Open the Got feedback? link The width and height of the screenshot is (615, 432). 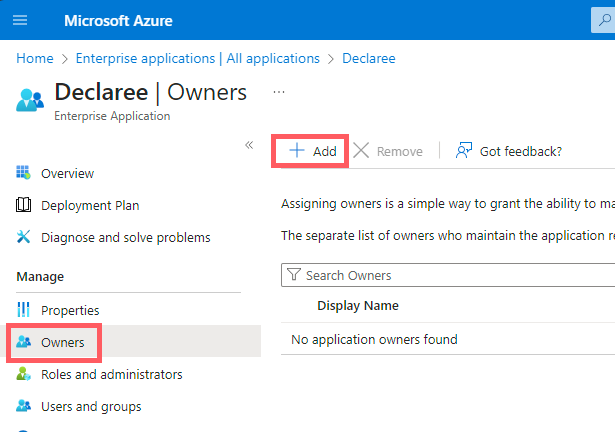click(509, 151)
